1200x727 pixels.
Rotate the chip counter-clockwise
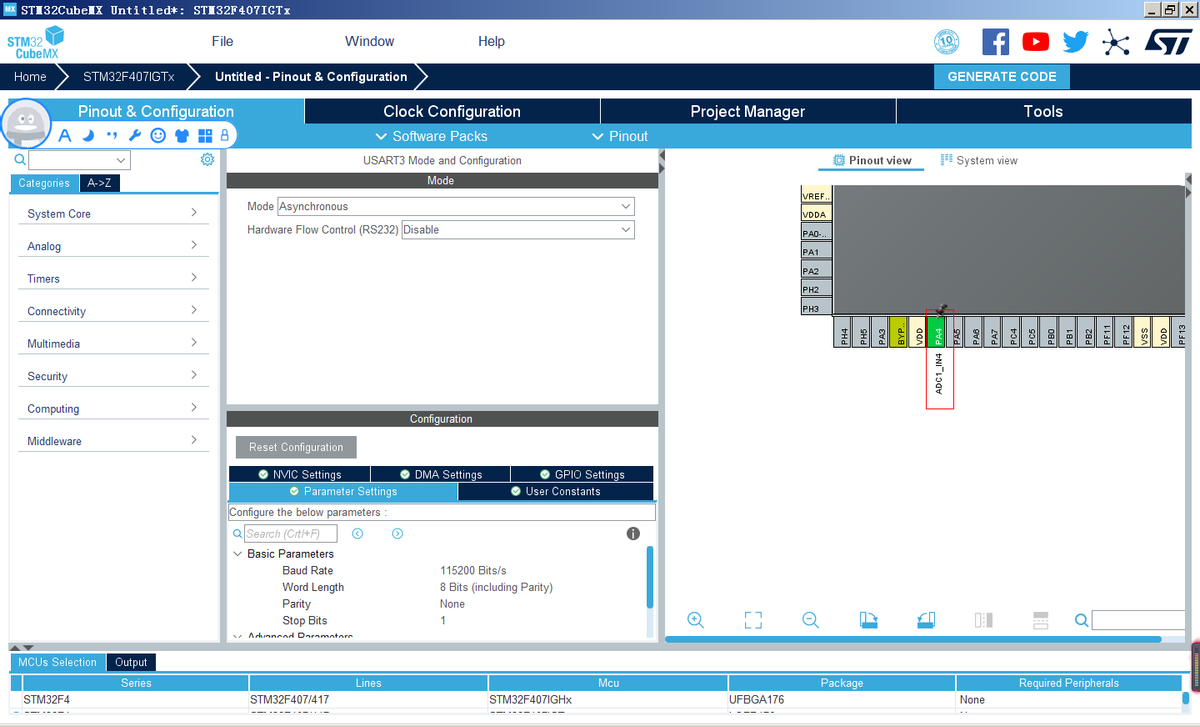(926, 620)
